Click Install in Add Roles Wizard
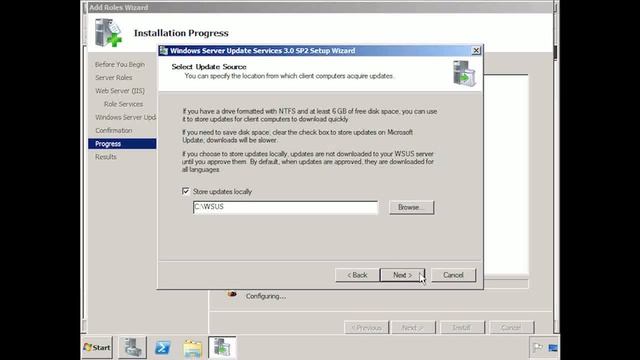Screen dimensions: 640x360 462,328
